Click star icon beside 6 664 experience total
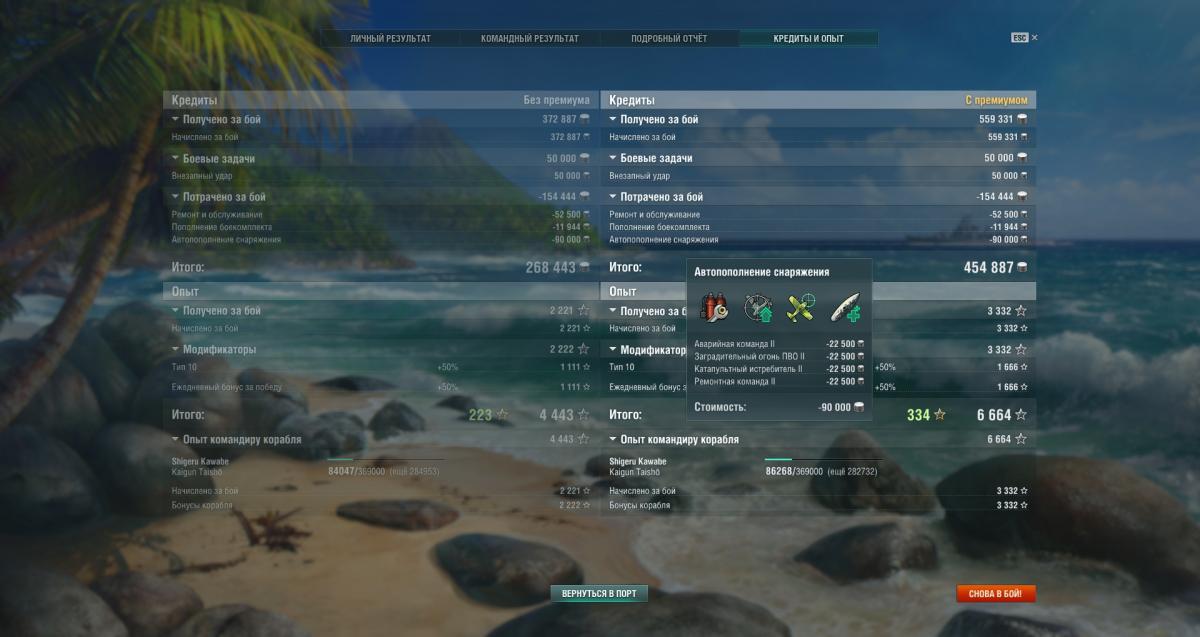The width and height of the screenshot is (1200, 637). click(1021, 415)
